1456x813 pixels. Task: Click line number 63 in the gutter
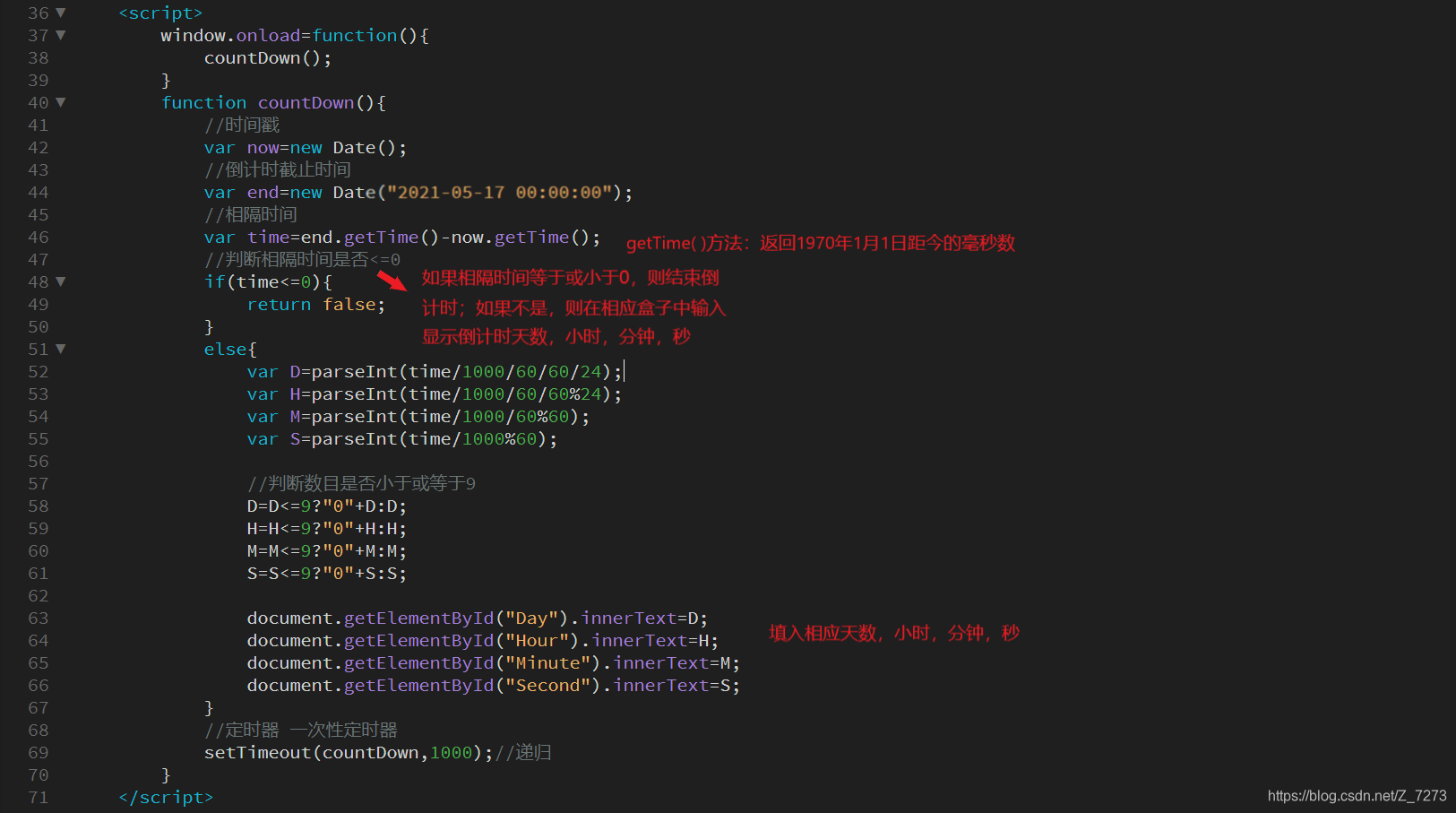[x=39, y=618]
